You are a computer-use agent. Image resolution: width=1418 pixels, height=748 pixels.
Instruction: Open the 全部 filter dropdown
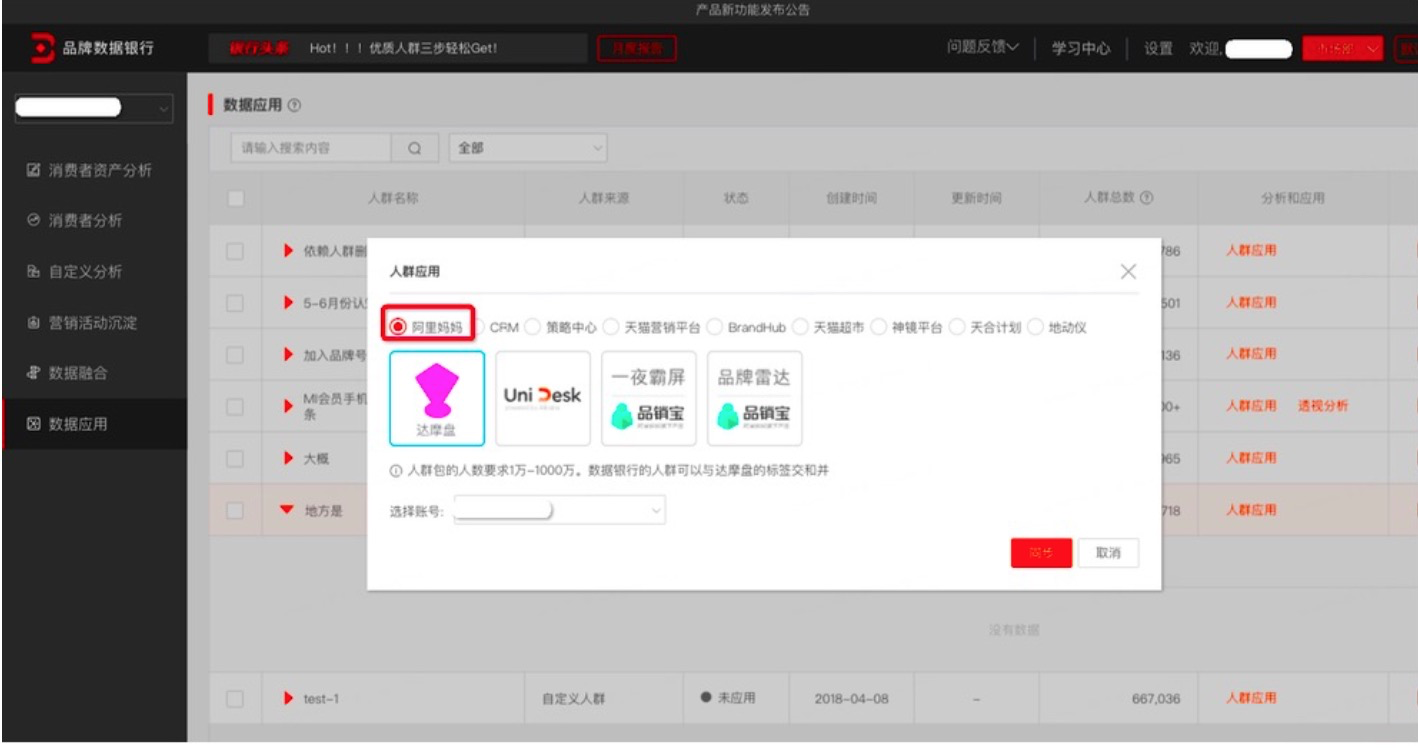coord(528,148)
